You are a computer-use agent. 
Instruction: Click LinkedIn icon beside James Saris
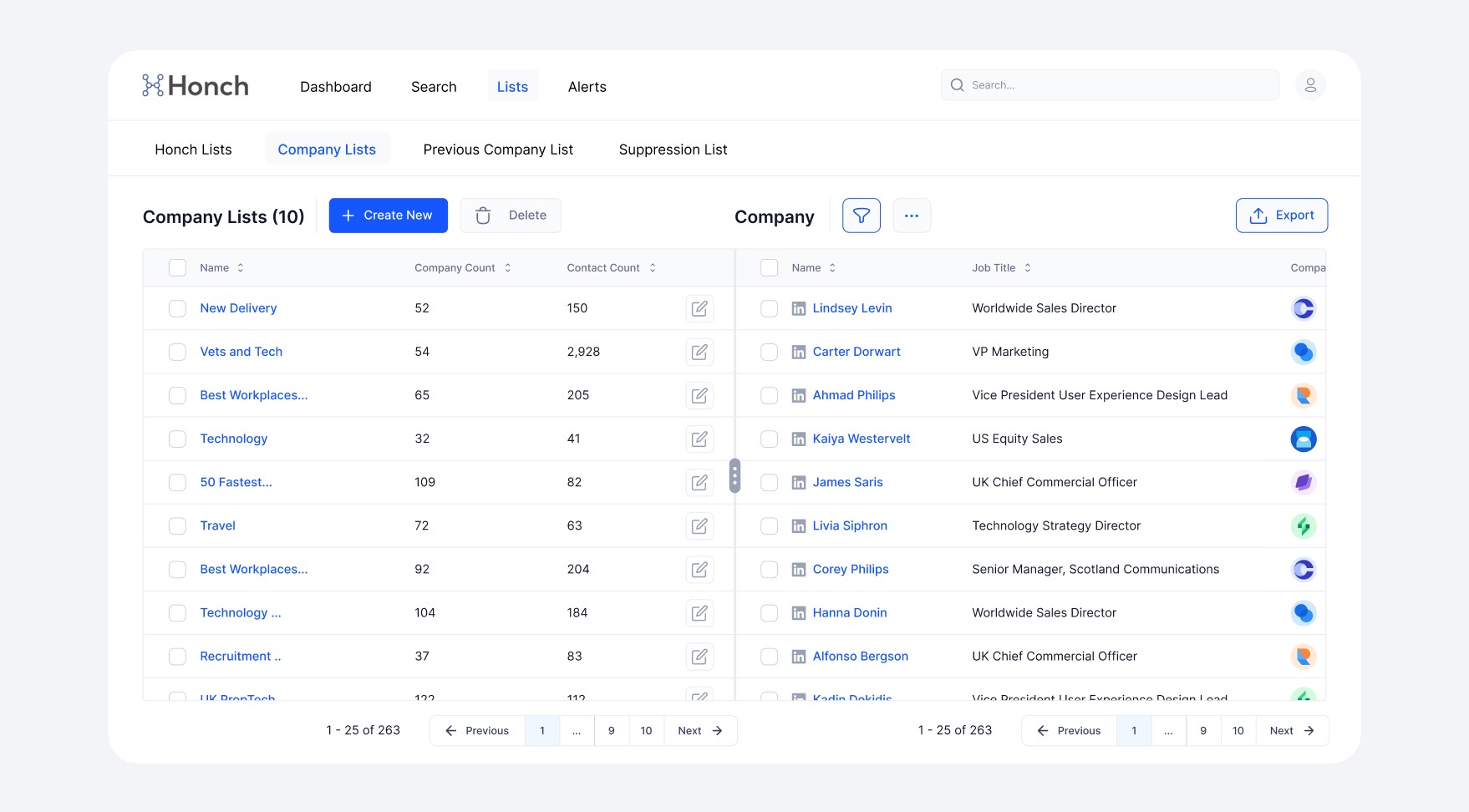tap(799, 482)
